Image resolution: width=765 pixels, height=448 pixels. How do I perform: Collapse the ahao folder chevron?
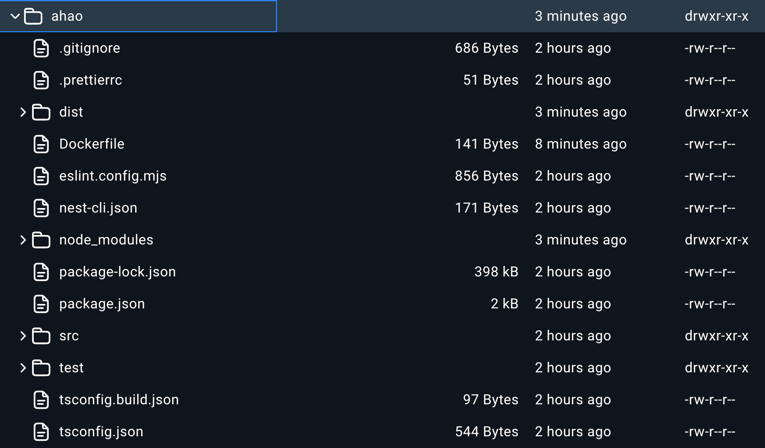(15, 17)
